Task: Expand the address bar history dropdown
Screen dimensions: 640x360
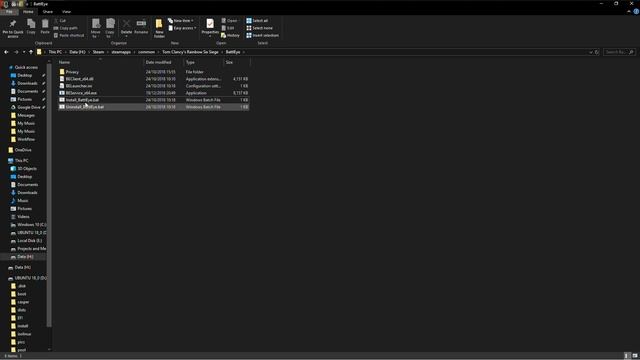Action: [x=591, y=52]
